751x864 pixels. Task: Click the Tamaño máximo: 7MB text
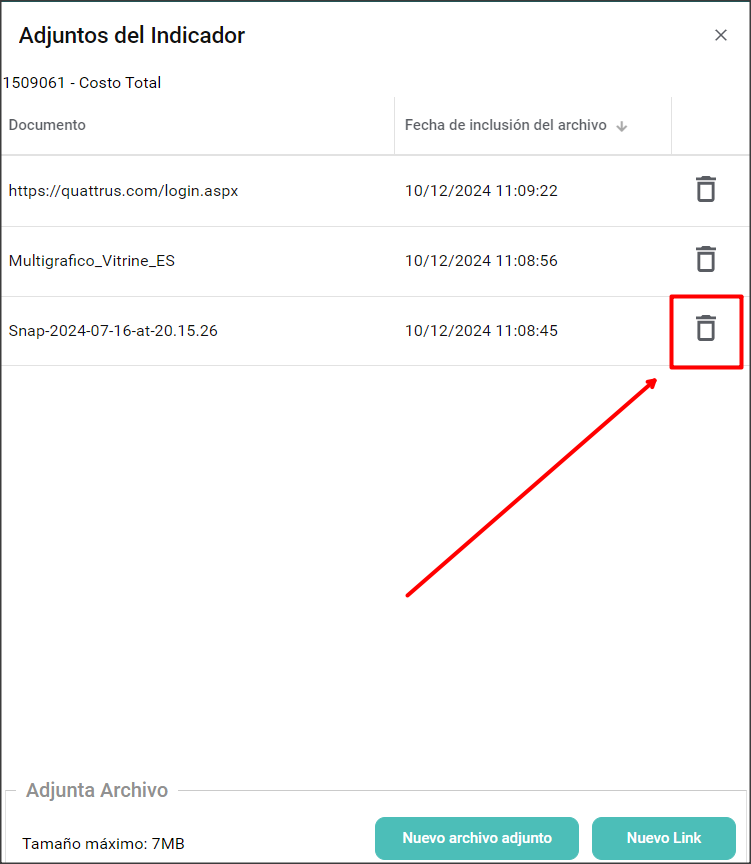[103, 844]
